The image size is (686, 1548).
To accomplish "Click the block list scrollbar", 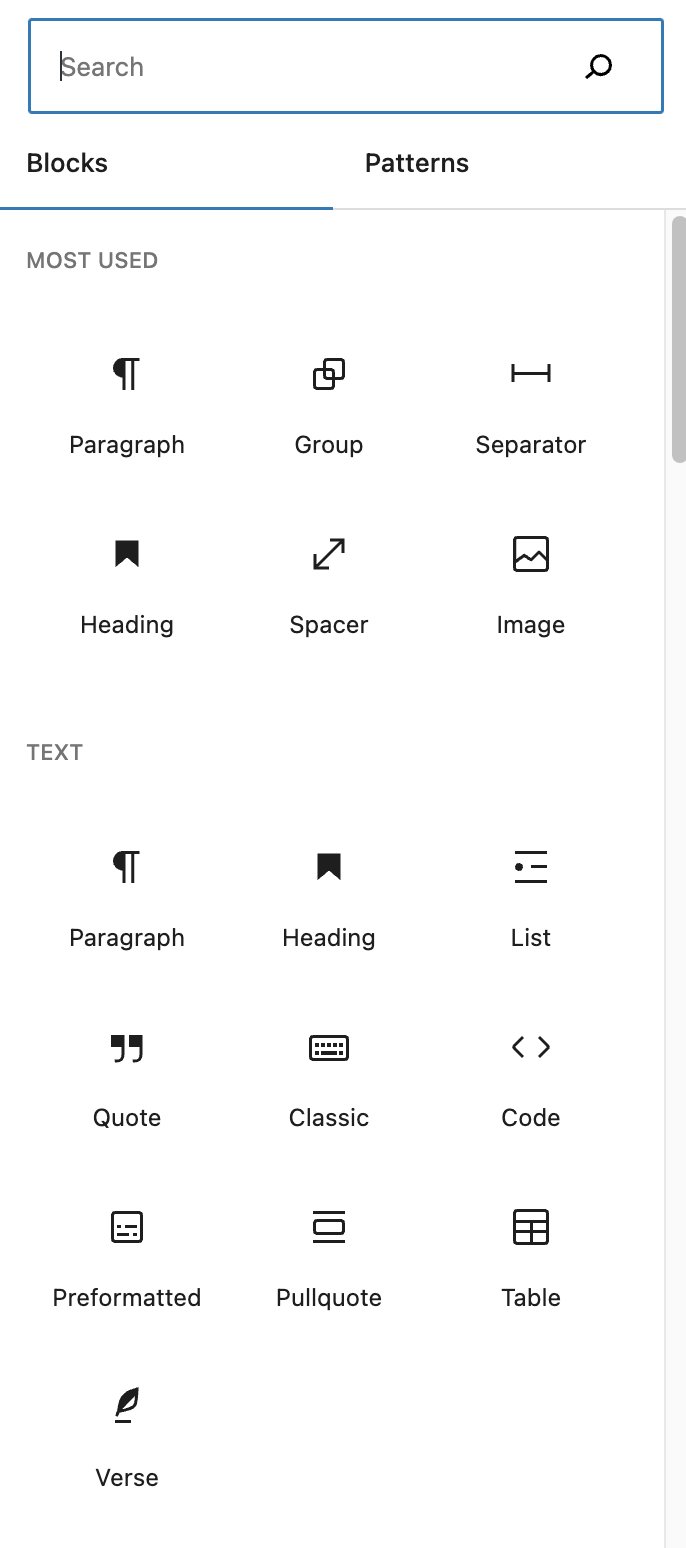I will (678, 338).
